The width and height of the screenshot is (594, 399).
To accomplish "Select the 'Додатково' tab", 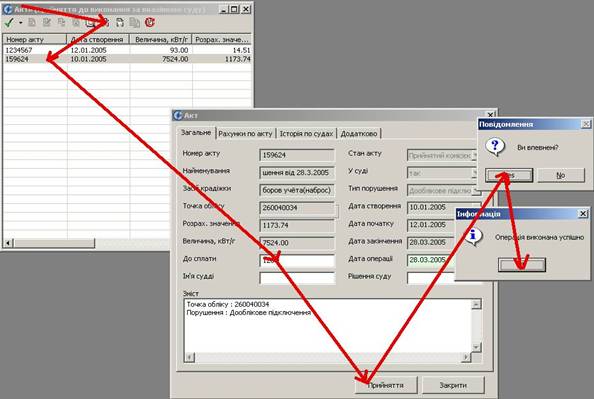I will [359, 133].
